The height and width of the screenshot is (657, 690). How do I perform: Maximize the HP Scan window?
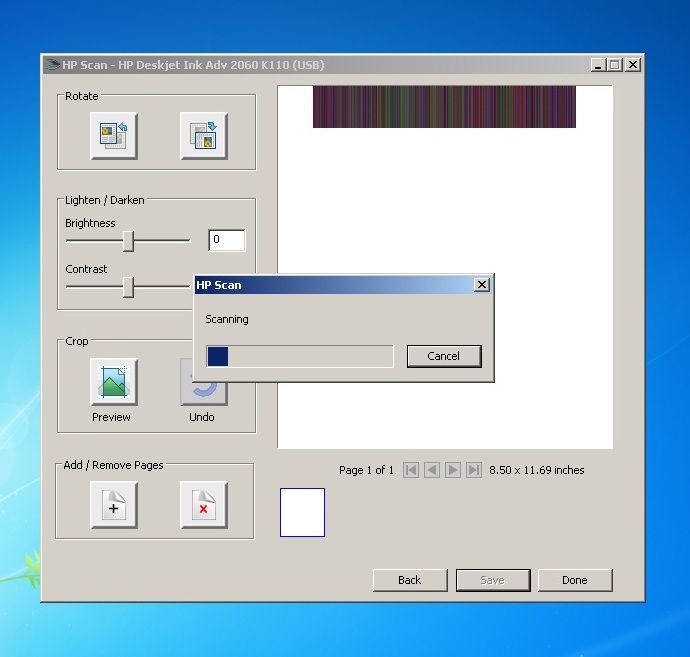[614, 65]
